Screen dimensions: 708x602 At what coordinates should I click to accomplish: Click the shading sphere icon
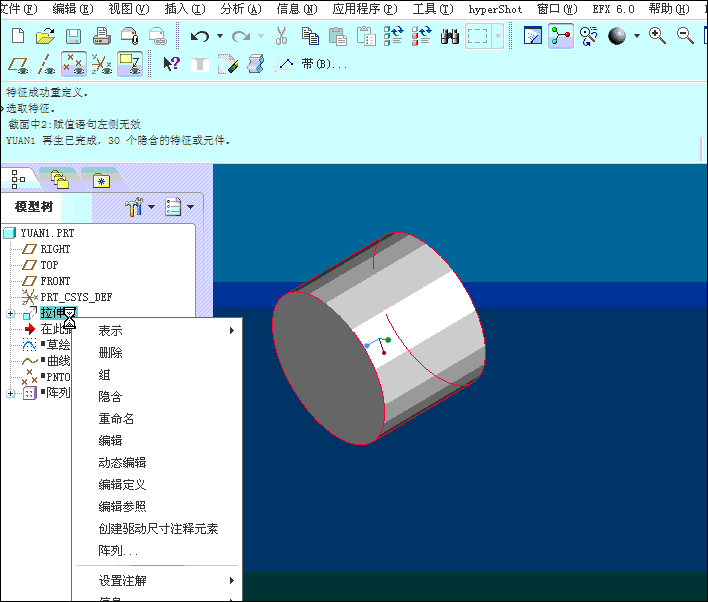coord(617,36)
